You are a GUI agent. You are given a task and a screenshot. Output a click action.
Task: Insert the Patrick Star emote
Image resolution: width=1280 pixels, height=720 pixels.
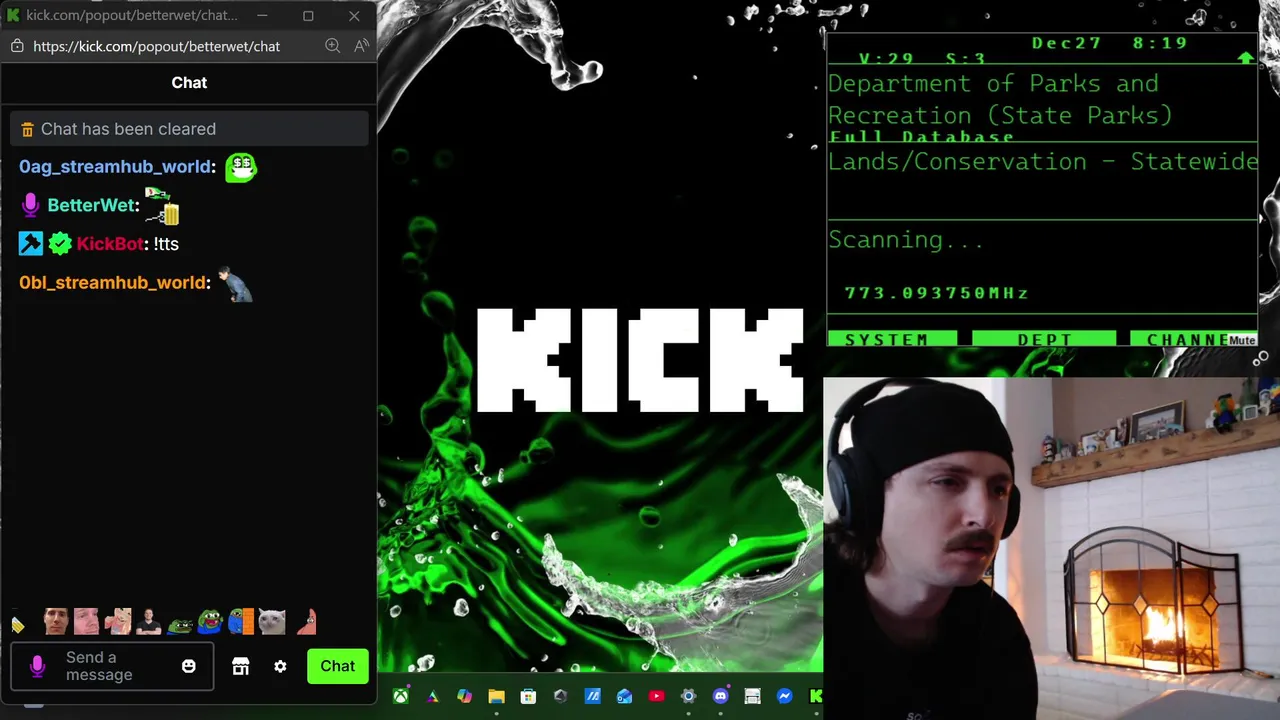(305, 622)
